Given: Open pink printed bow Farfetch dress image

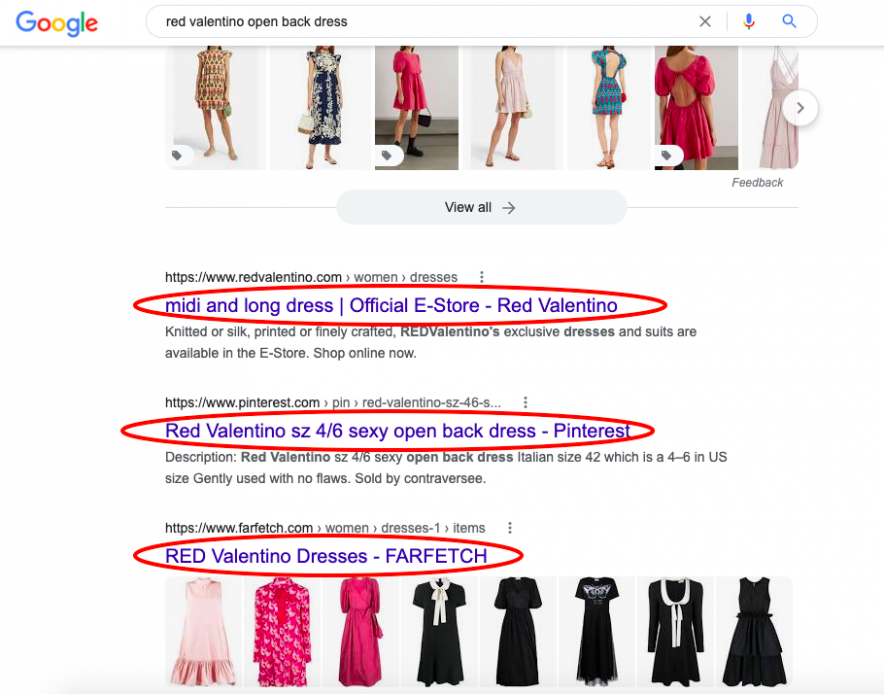Looking at the screenshot, I should coord(282,631).
